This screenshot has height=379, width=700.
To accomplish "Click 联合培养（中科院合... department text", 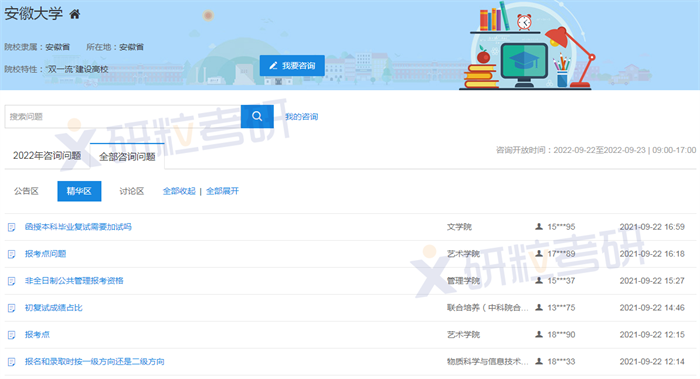I will point(488,308).
